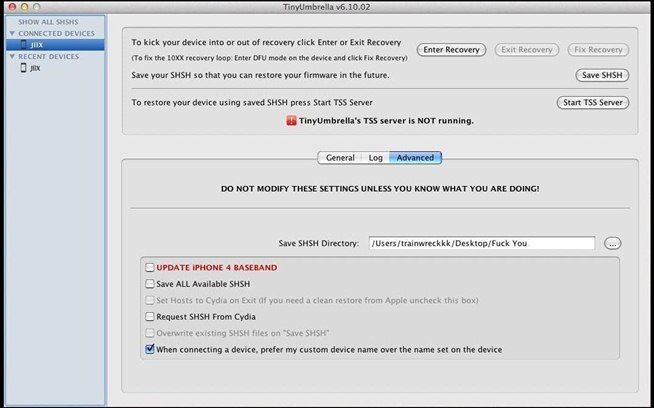Click the Save SHSH Directory label

pyautogui.click(x=319, y=243)
